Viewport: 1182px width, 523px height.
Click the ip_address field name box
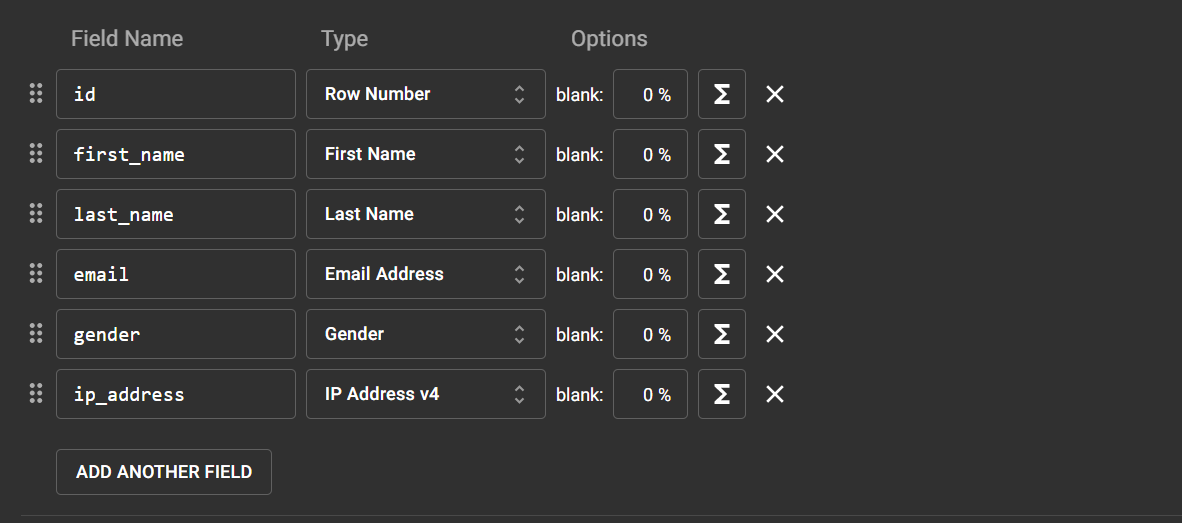(176, 394)
